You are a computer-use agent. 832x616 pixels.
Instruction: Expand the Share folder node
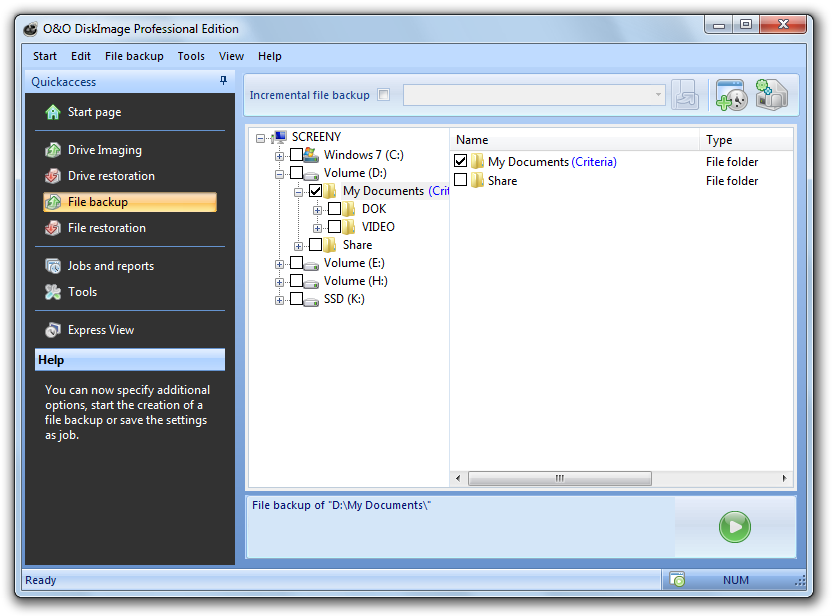pos(298,247)
